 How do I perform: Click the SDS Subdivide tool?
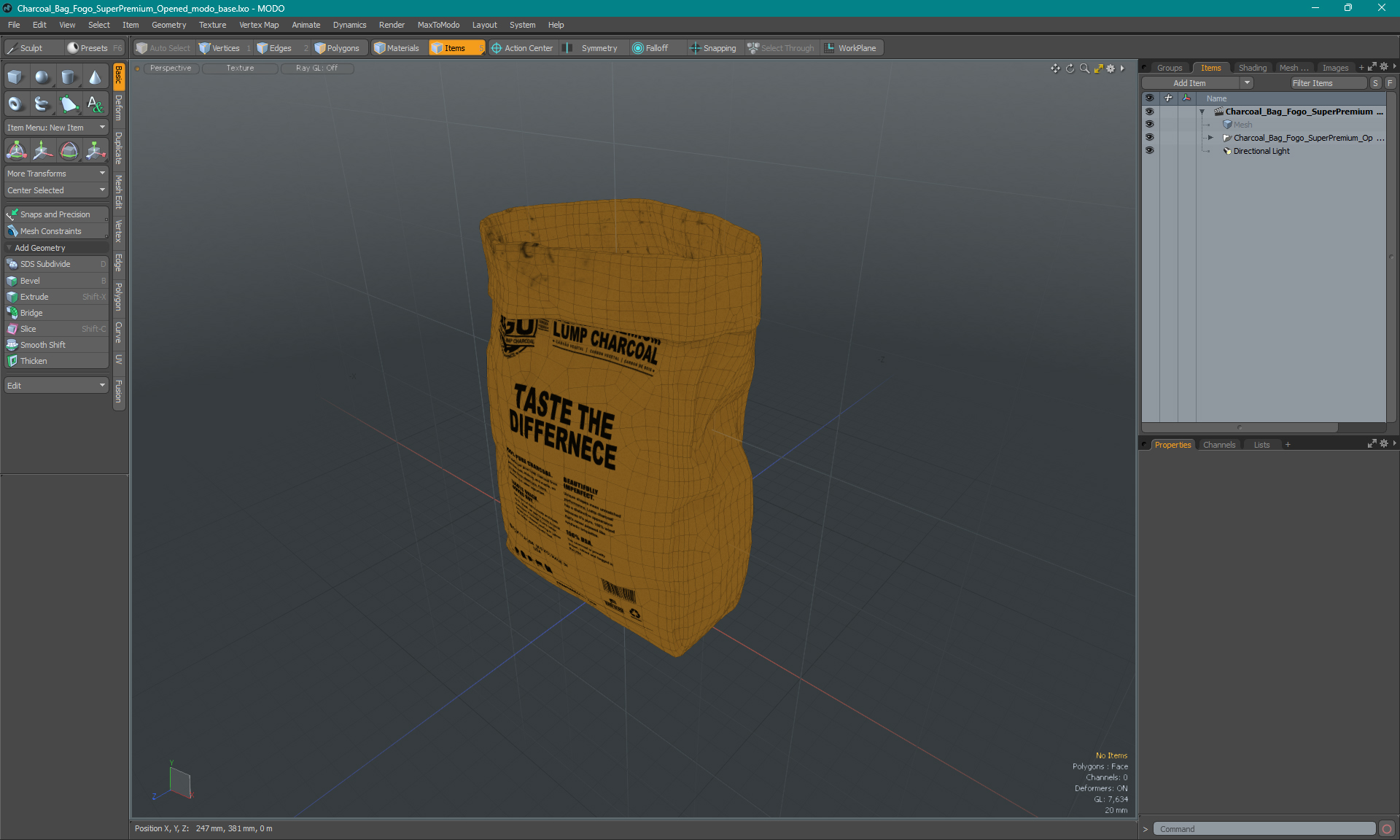(x=56, y=264)
